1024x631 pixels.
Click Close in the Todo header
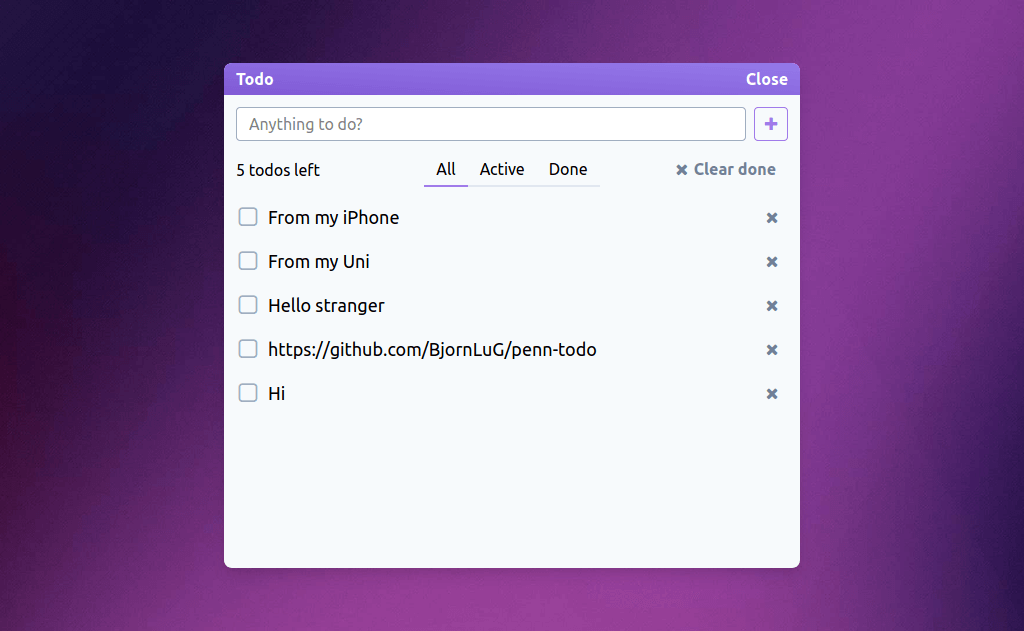coord(766,79)
